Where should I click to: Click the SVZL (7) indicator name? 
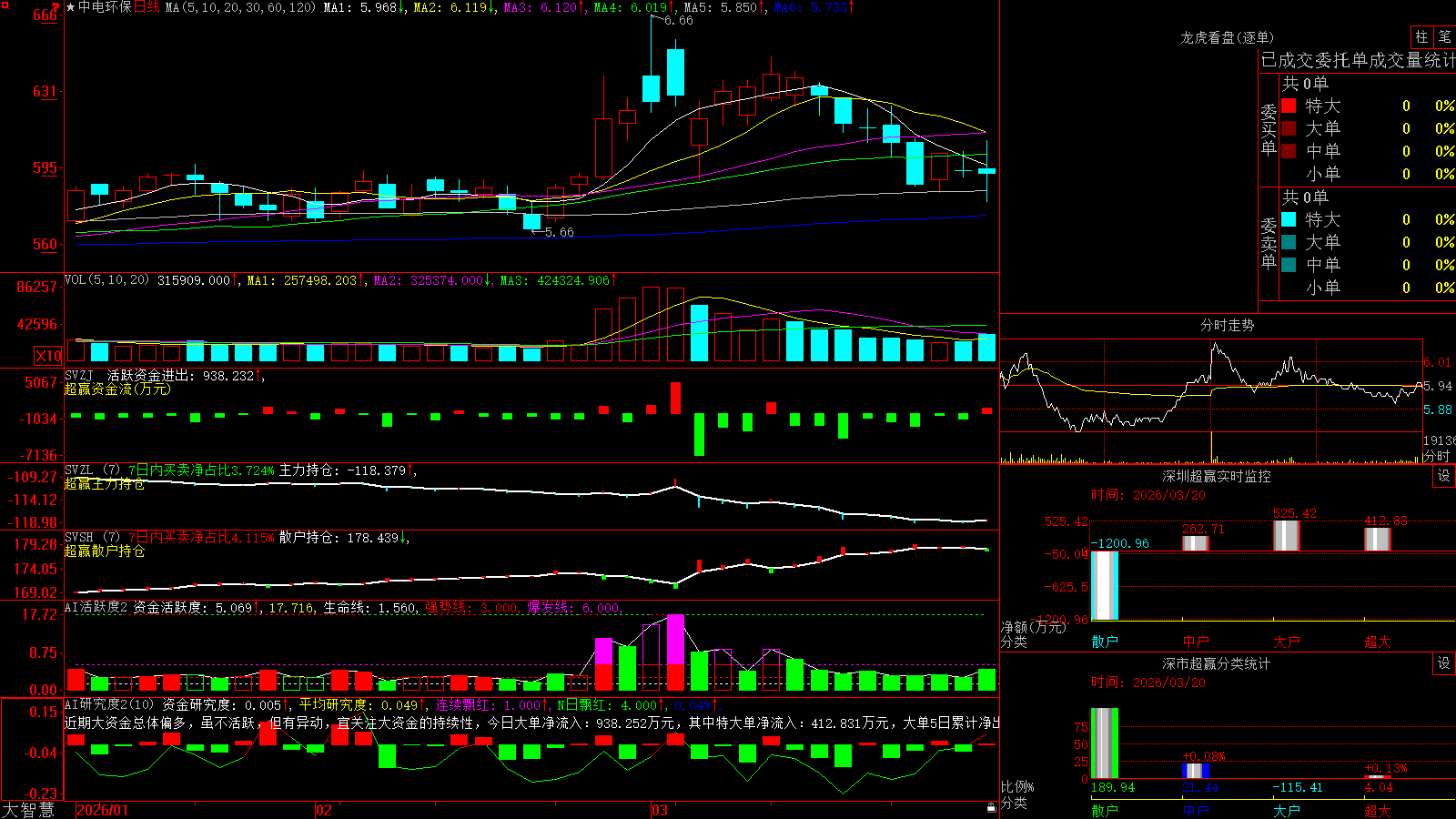(92, 470)
